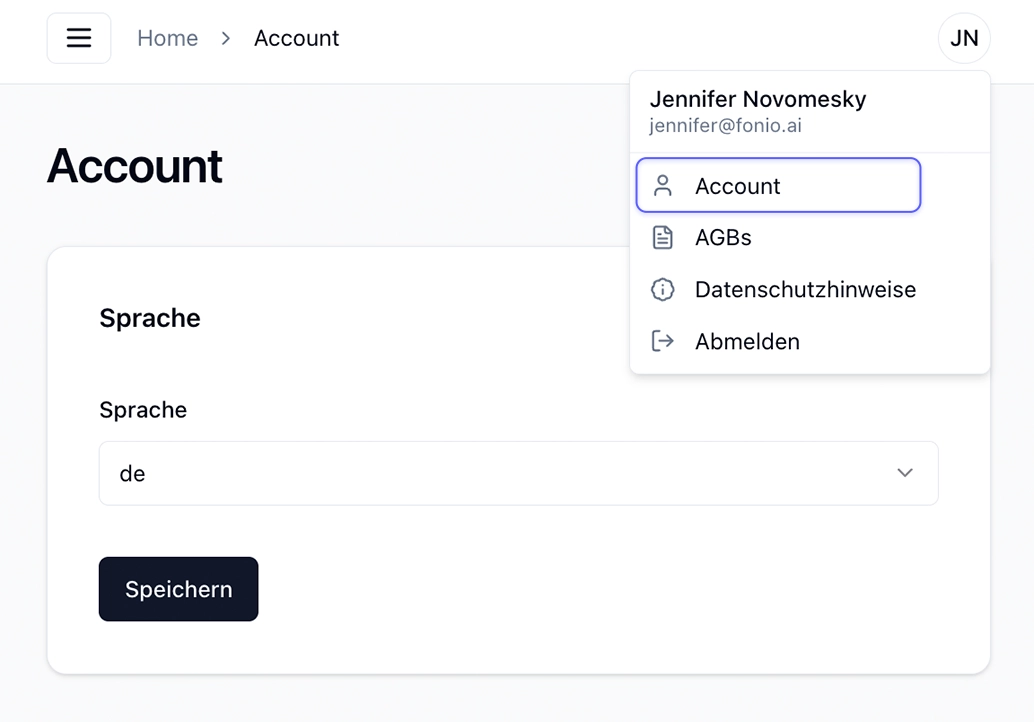Click the person icon beside Account
Viewport: 1034px width, 722px height.
[663, 186]
